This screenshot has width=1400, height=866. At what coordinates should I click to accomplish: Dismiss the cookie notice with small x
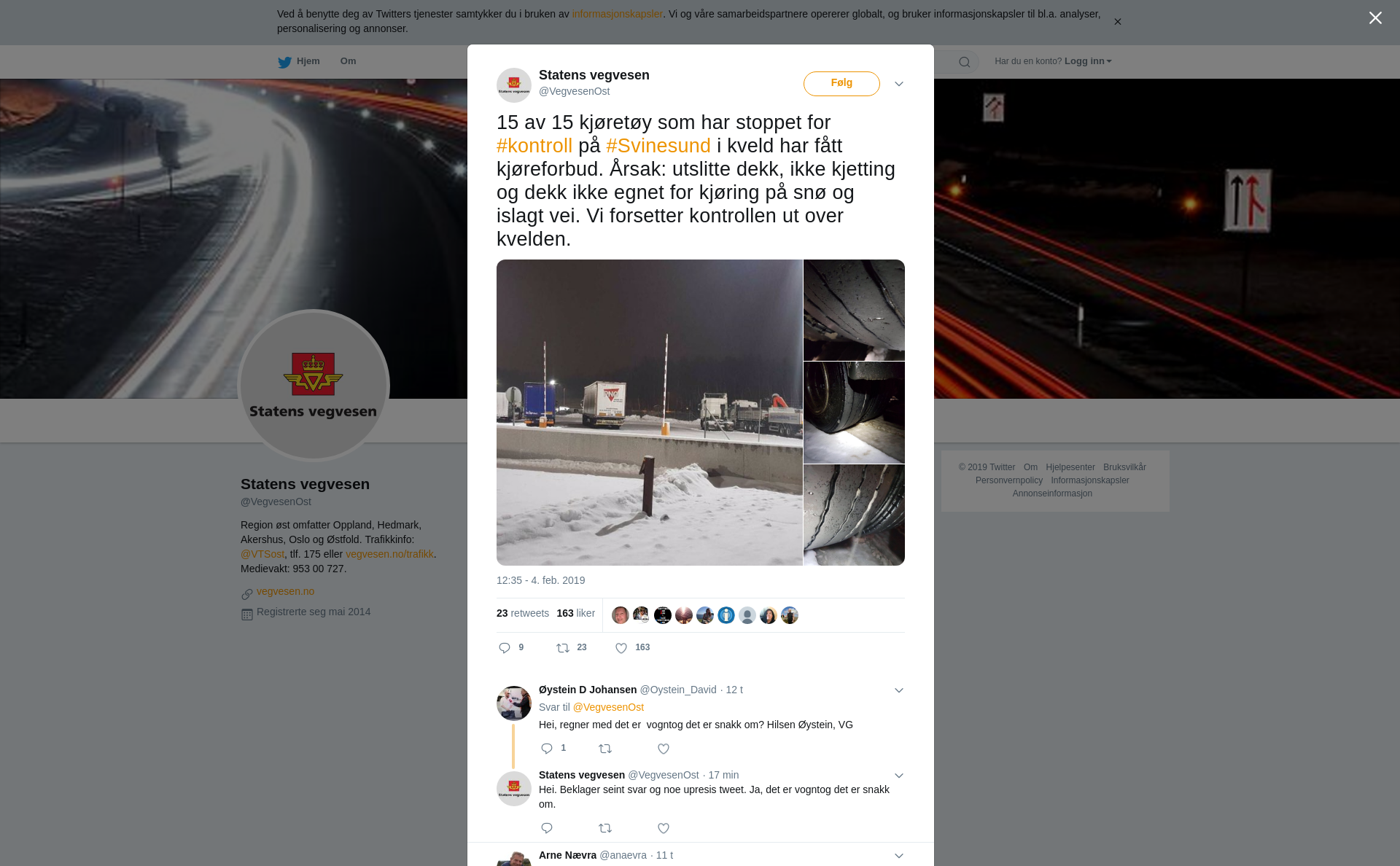[1117, 22]
